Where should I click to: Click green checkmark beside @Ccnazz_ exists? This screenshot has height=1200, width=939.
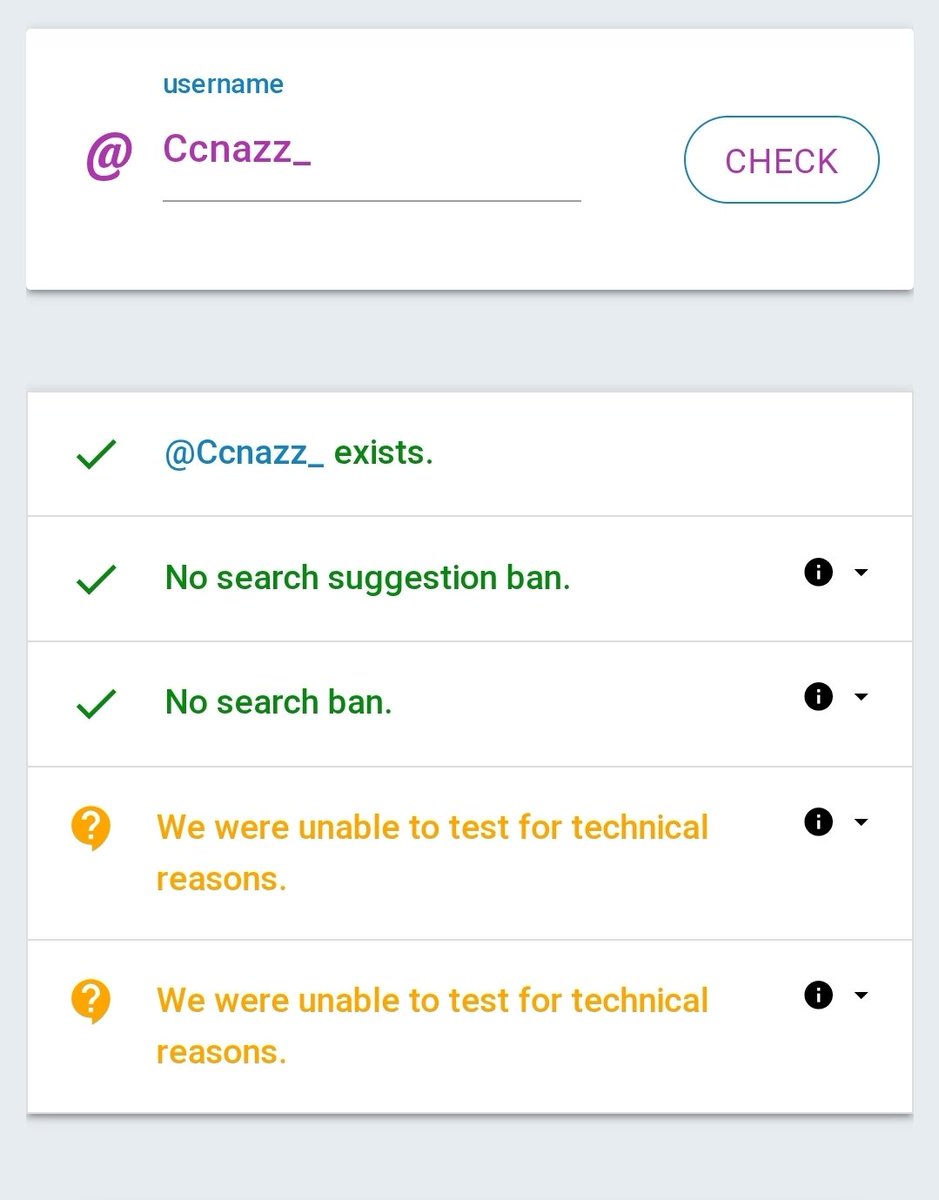click(x=96, y=455)
